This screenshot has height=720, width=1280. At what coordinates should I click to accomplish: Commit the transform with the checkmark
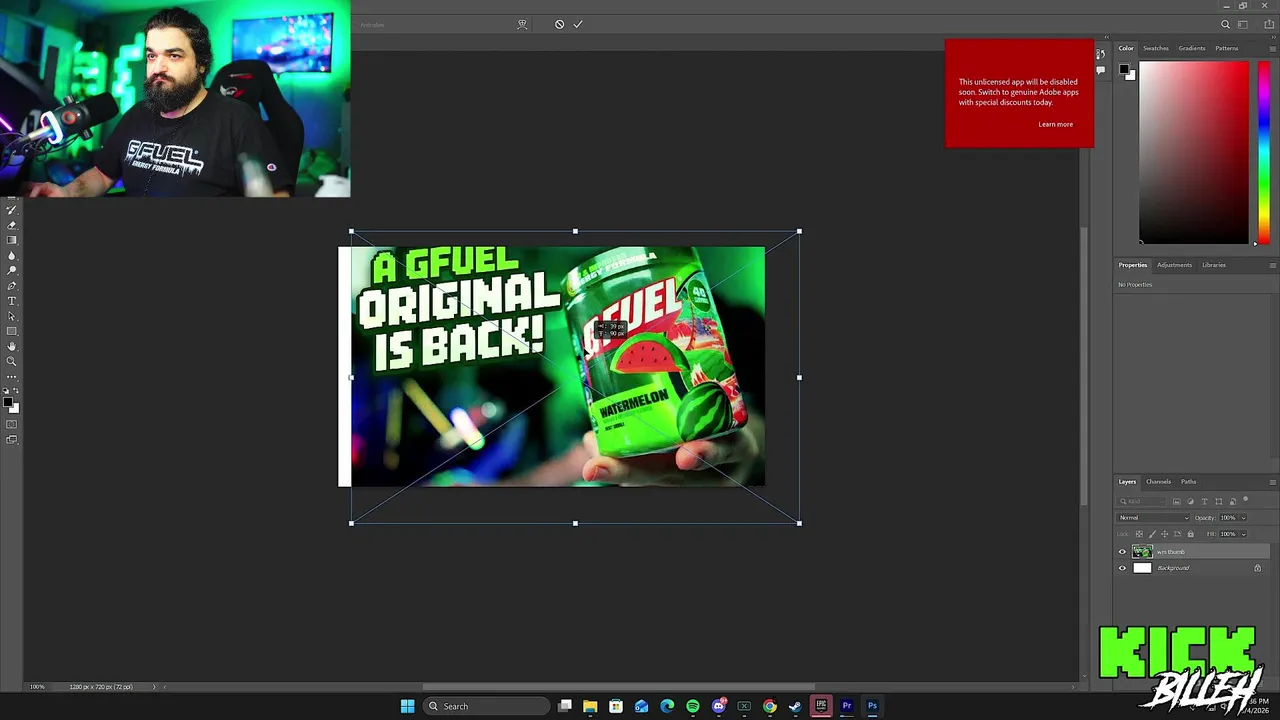578,24
